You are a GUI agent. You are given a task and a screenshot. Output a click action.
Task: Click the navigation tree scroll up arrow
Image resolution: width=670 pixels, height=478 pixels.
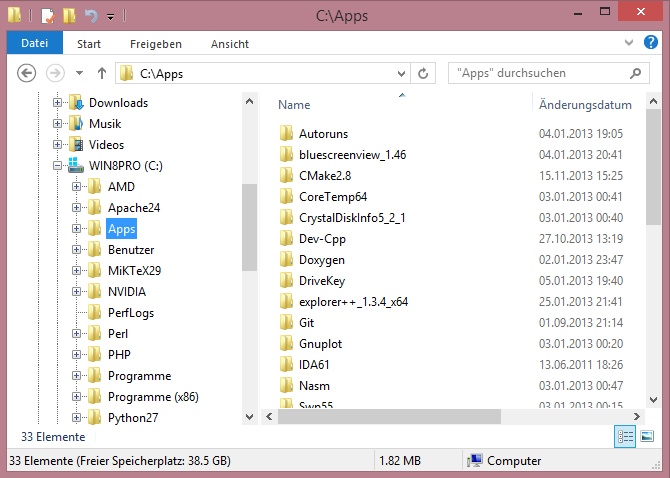[x=250, y=101]
